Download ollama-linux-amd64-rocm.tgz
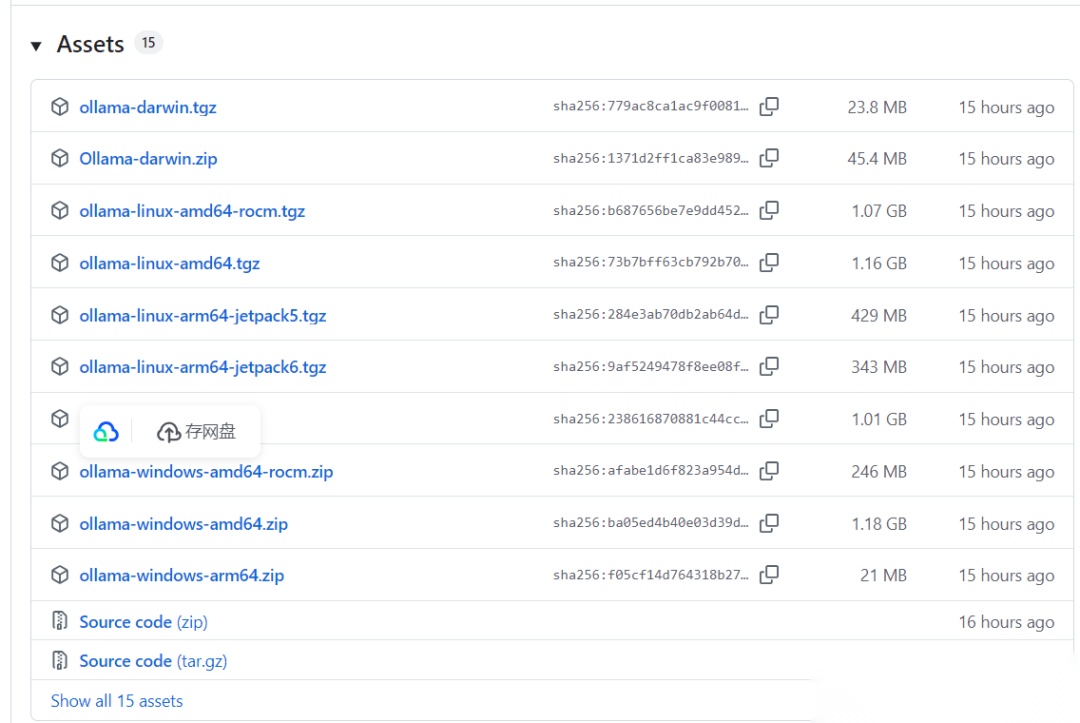Screen dimensions: 1080x723 pos(192,211)
